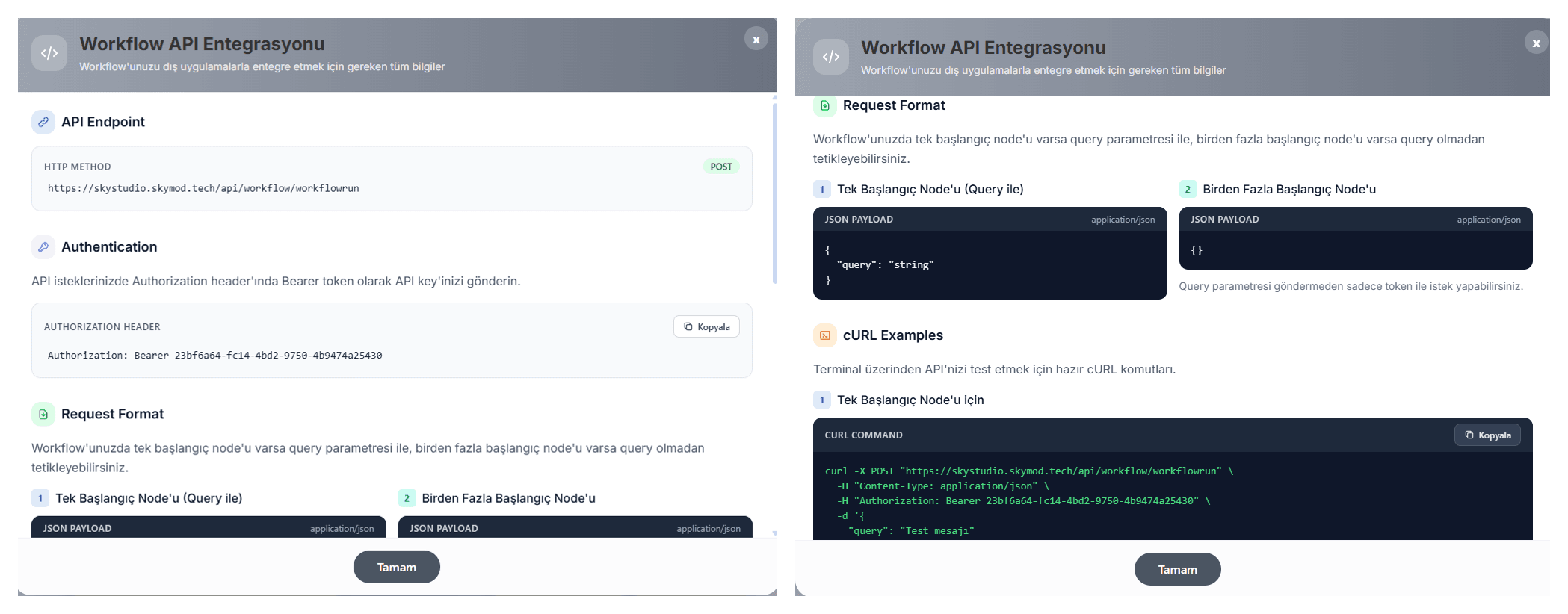Click AUTHORIZATION HEADER label
Viewport: 1568px width, 614px height.
(102, 327)
